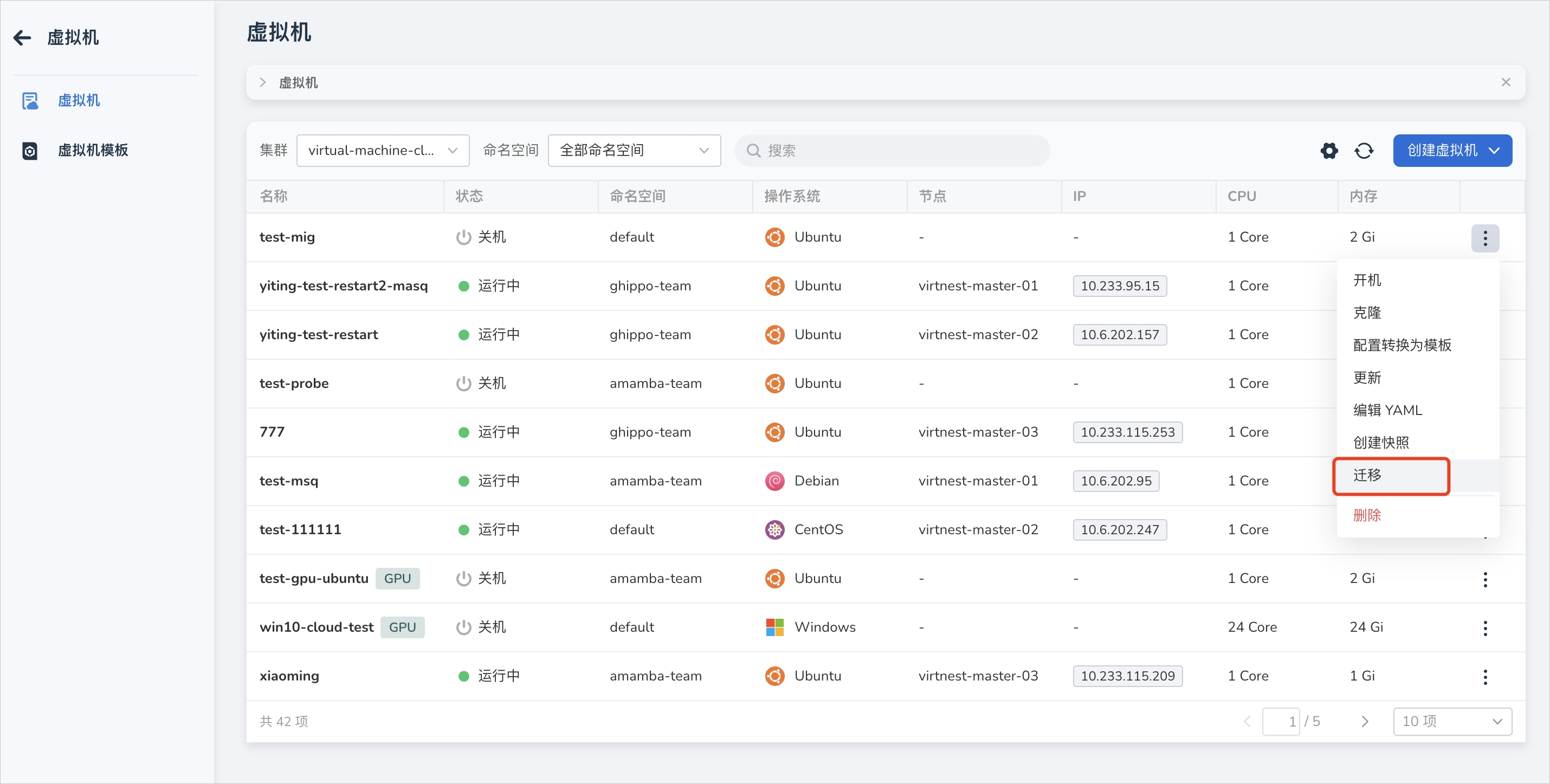1550x784 pixels.
Task: Open the xiaoming row actions menu
Action: click(1485, 676)
